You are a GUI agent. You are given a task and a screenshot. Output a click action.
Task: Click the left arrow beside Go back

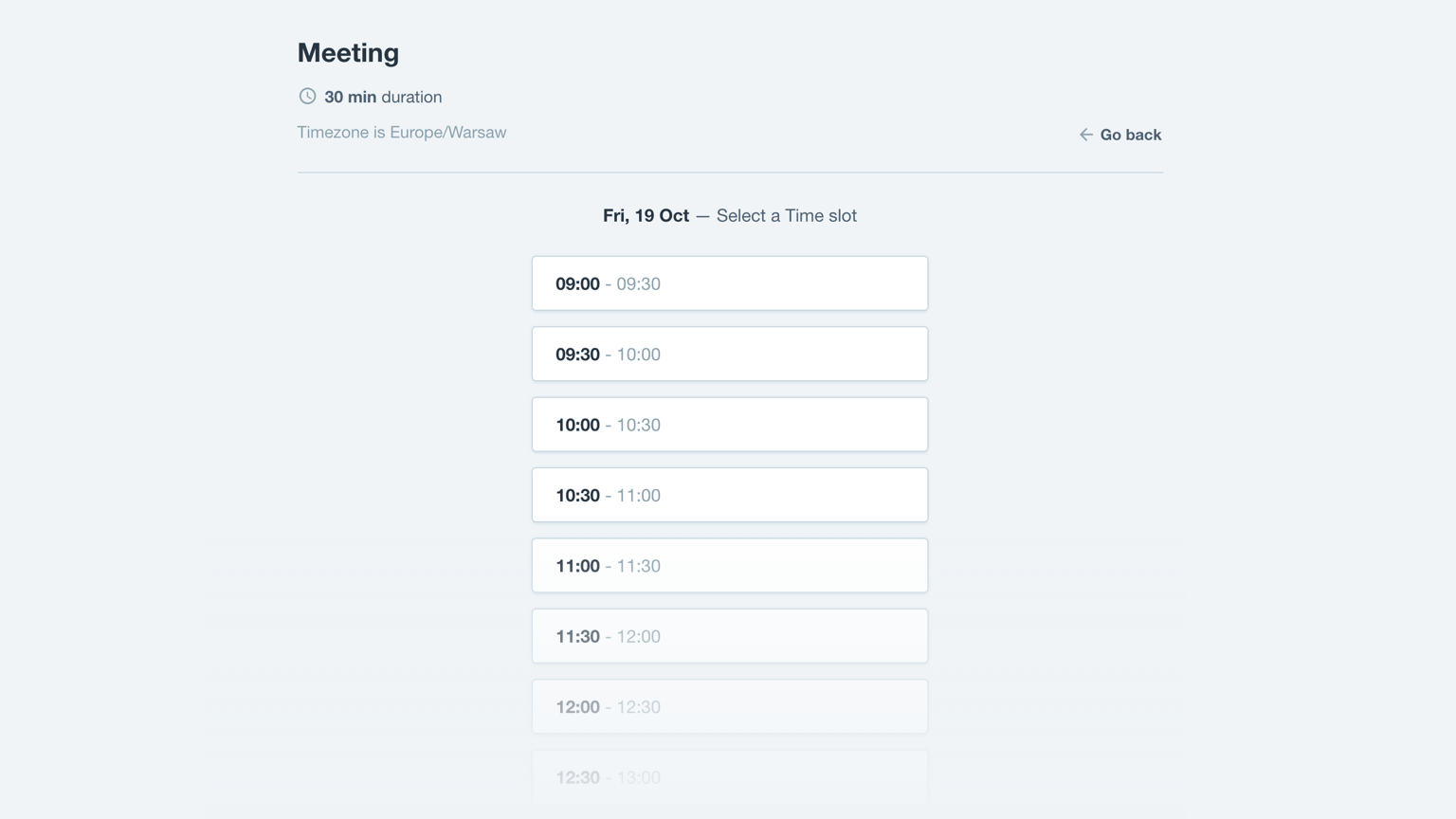pos(1085,135)
